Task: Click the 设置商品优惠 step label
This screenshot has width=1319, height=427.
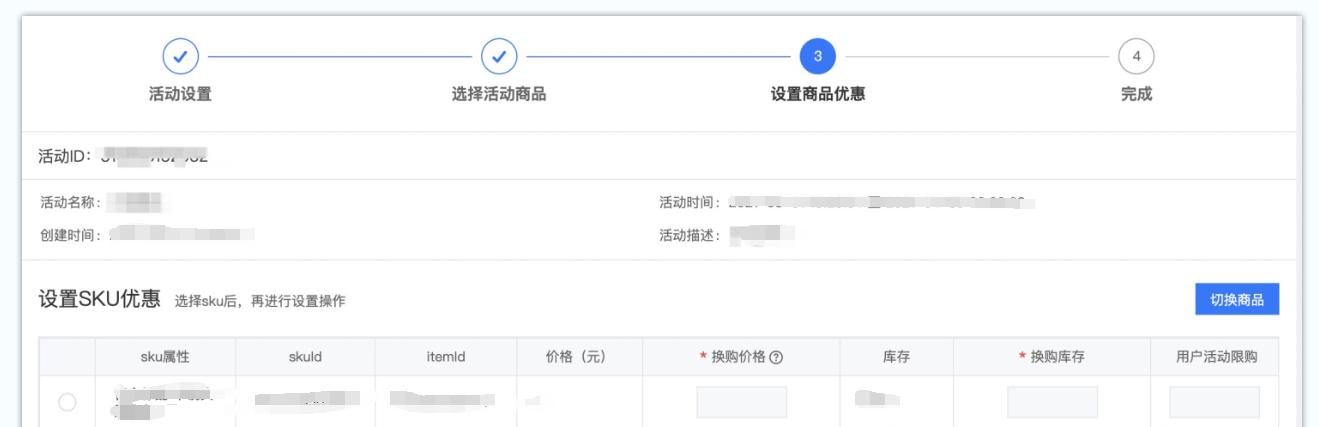Action: click(x=817, y=95)
